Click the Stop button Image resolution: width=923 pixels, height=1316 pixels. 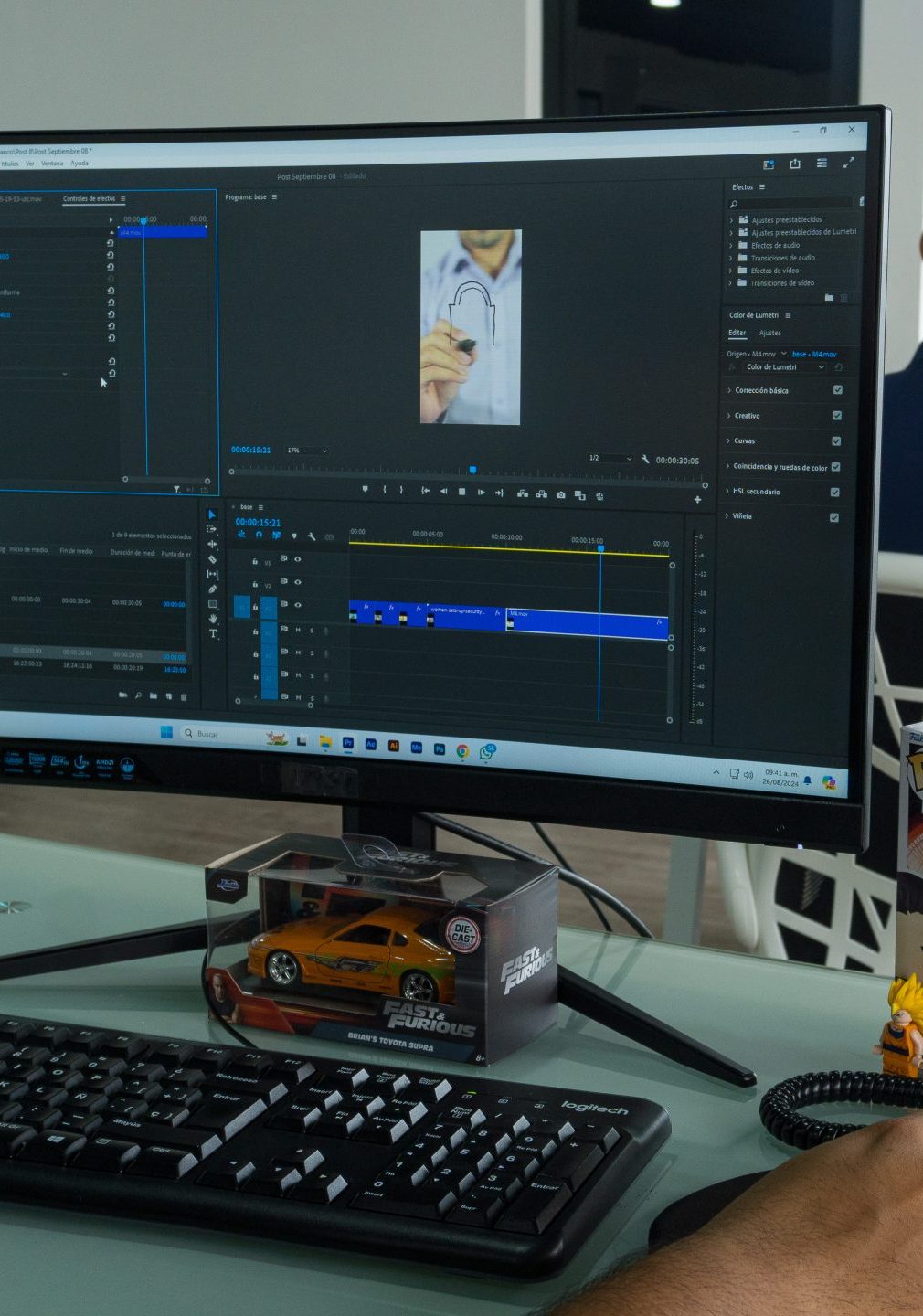(462, 492)
